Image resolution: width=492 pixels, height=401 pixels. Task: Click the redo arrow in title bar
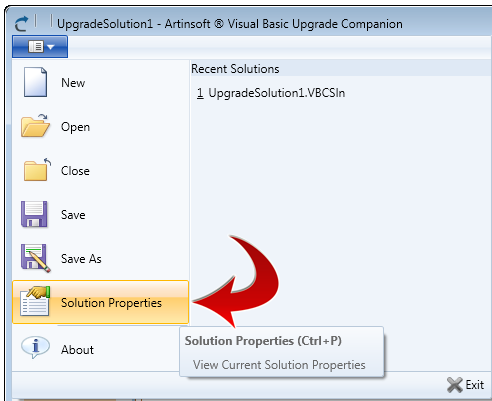(22, 24)
